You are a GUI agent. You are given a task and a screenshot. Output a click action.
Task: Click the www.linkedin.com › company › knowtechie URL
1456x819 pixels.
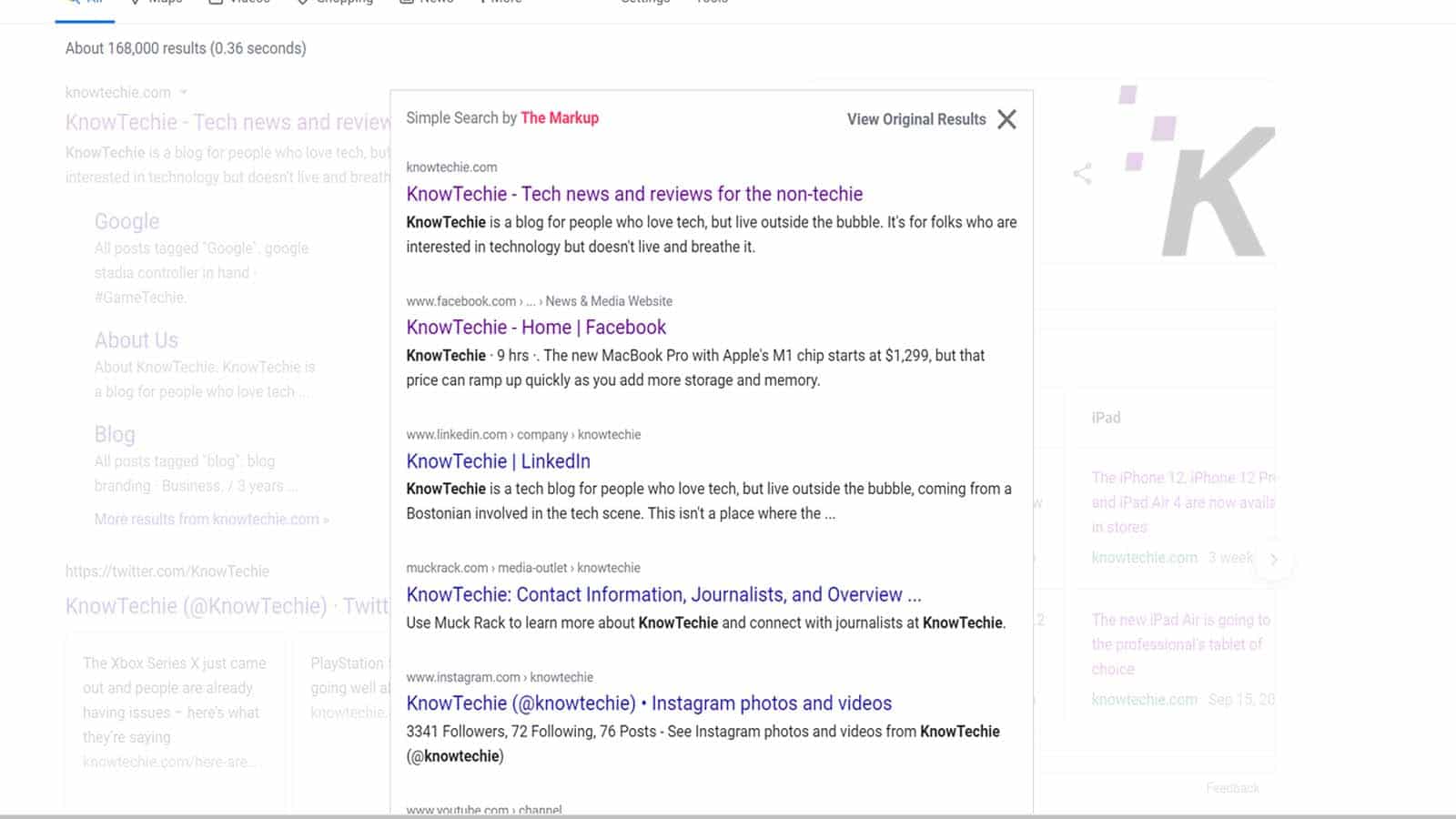pyautogui.click(x=523, y=435)
